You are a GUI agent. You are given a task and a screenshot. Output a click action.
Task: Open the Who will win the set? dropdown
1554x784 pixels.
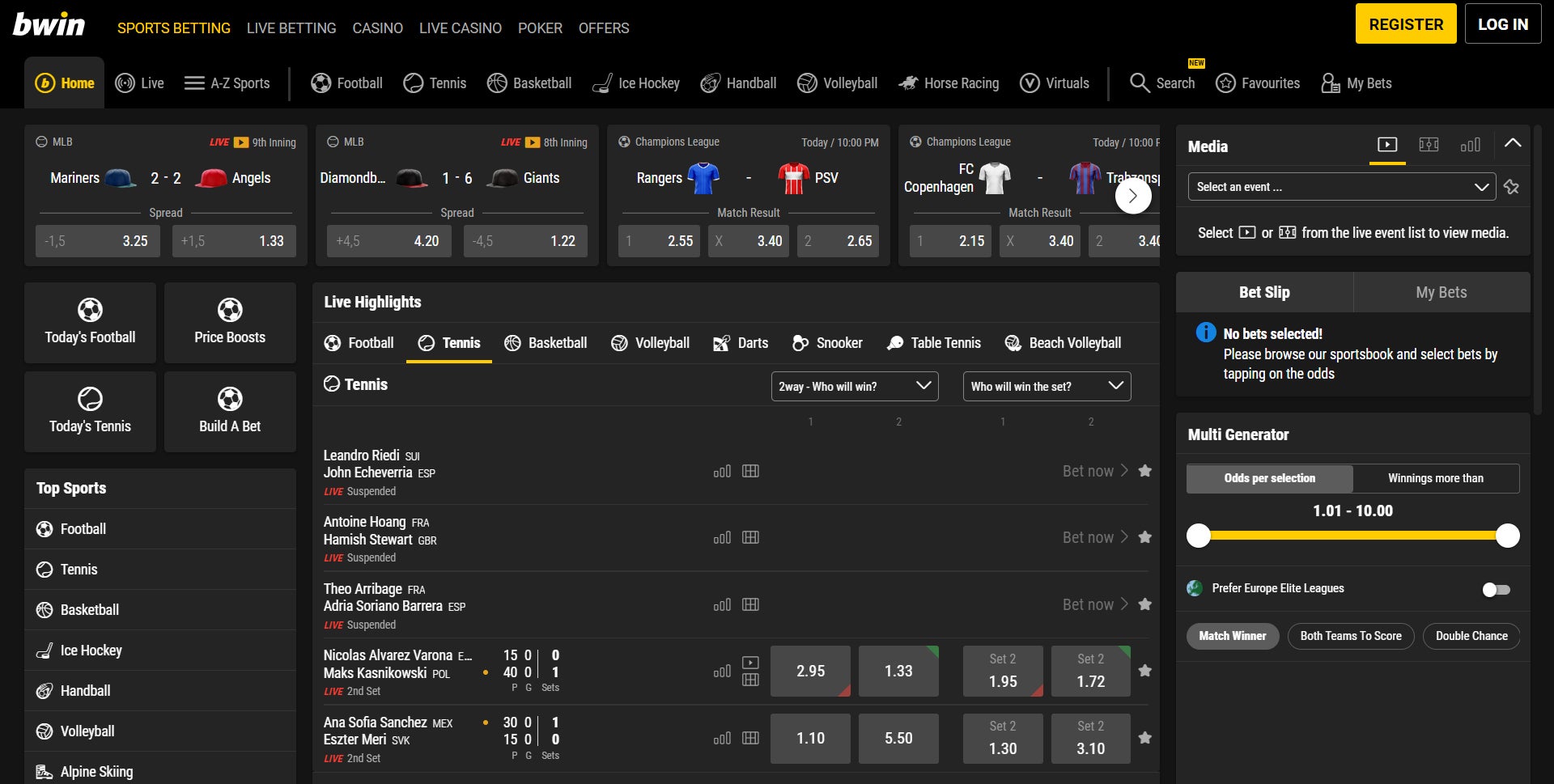(1047, 386)
